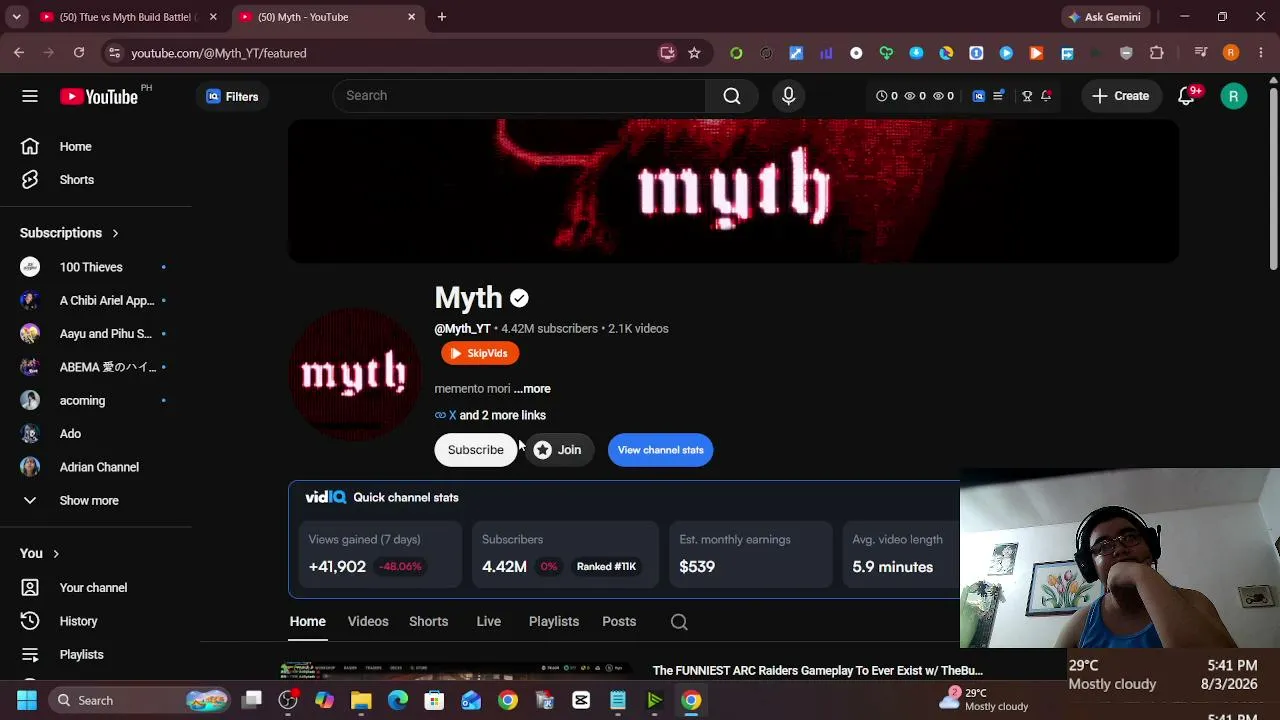Go back to the previous page
Viewport: 1280px width, 720px height.
click(19, 53)
